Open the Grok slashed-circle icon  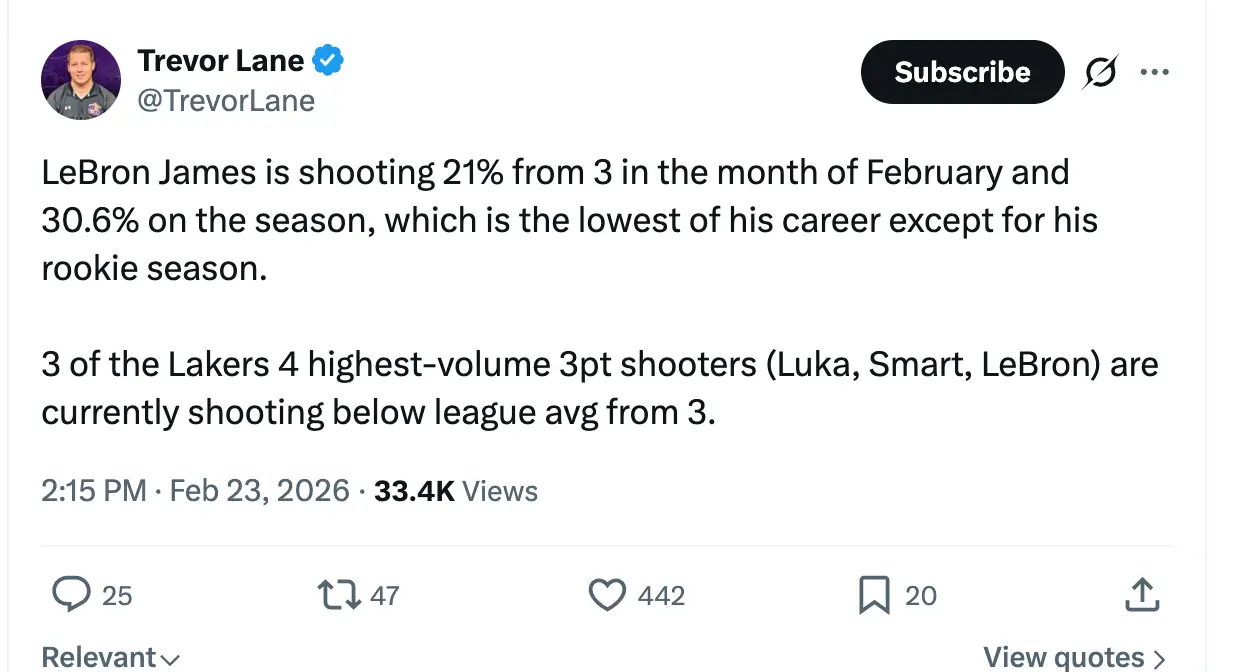pos(1100,72)
